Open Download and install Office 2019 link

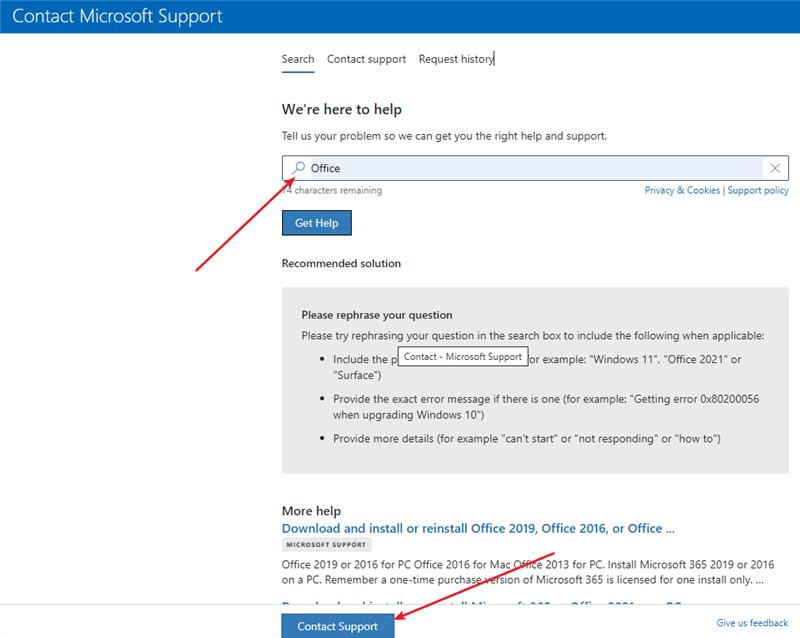tap(478, 528)
